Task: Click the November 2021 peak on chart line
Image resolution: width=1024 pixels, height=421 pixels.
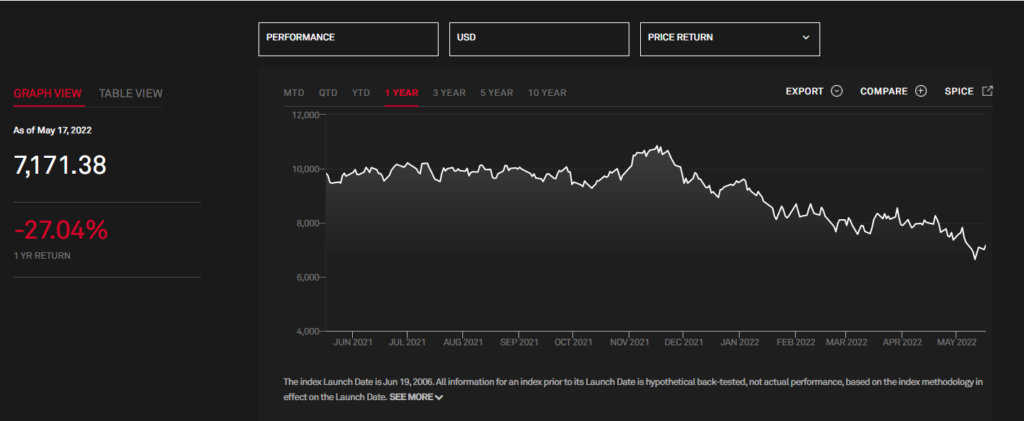Action: 658,147
